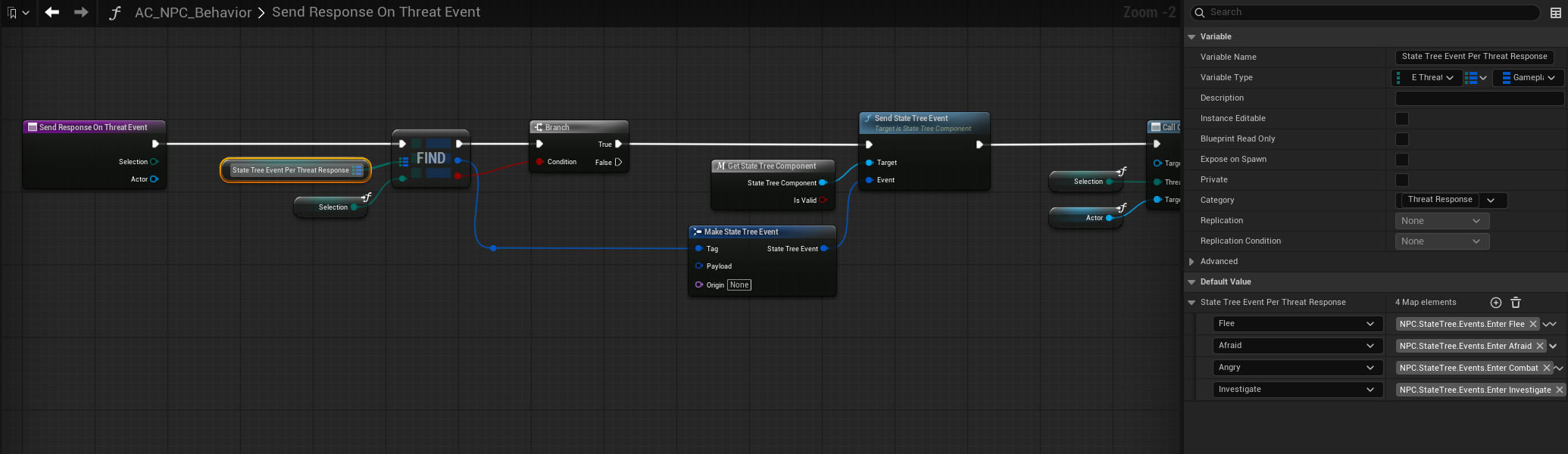Expand the Advanced section
This screenshot has width=1568, height=454.
pos(1192,262)
